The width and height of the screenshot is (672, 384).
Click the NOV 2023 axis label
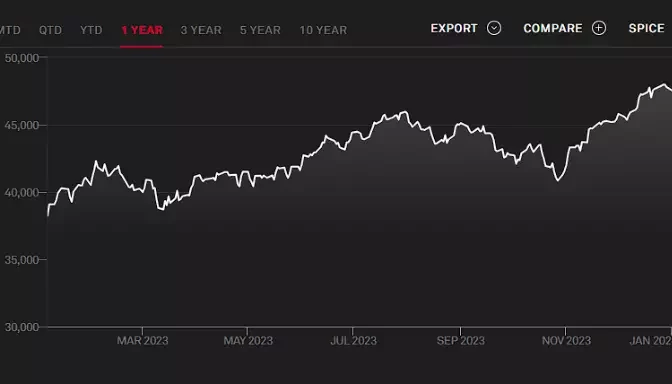566,341
